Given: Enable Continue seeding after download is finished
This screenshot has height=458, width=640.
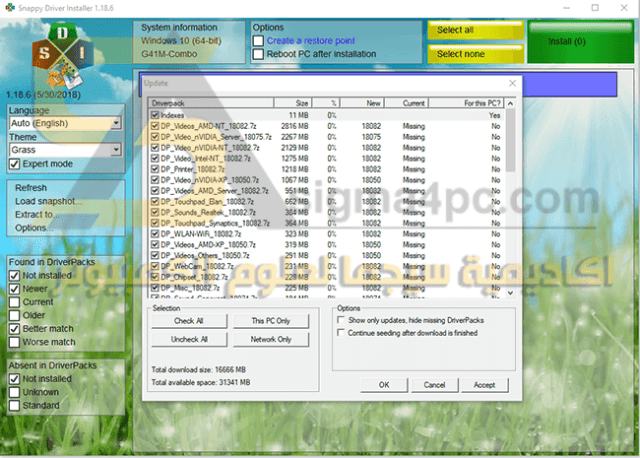Looking at the screenshot, I should (x=341, y=333).
